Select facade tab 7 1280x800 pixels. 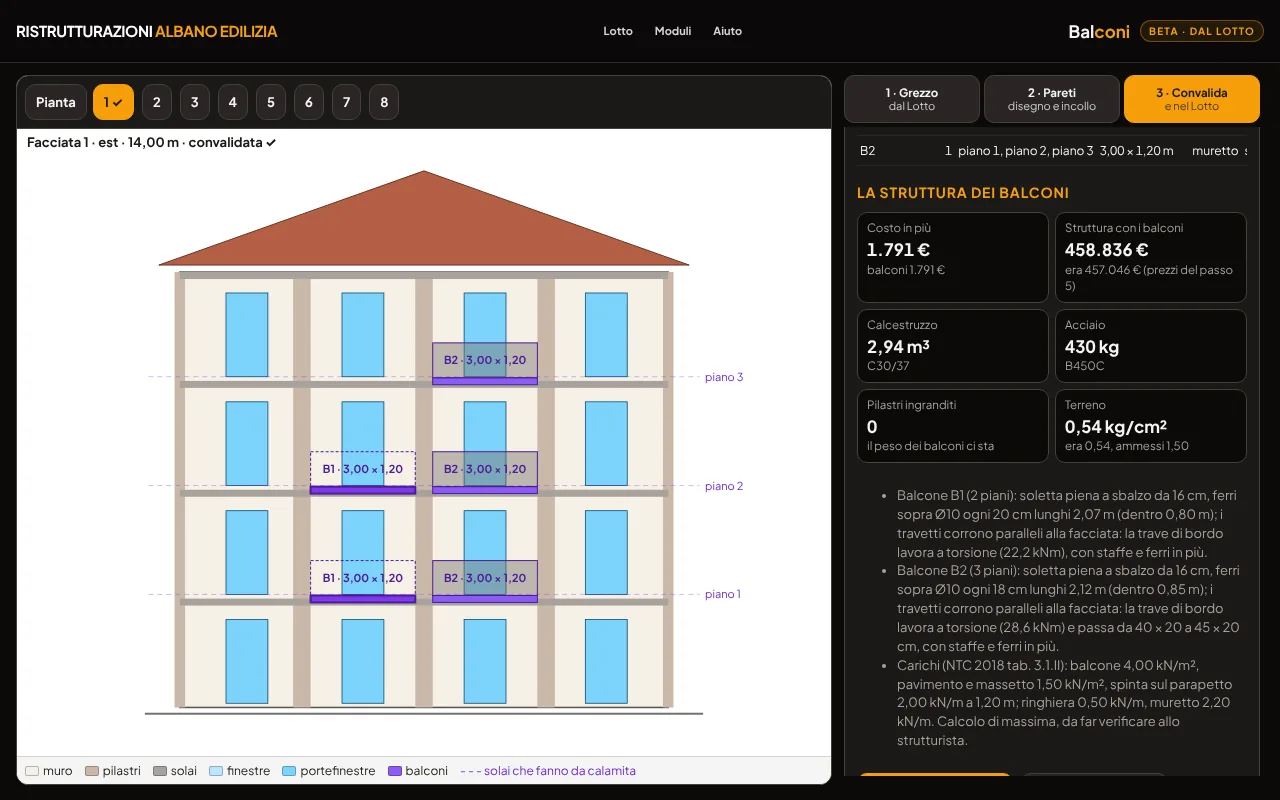(x=347, y=102)
